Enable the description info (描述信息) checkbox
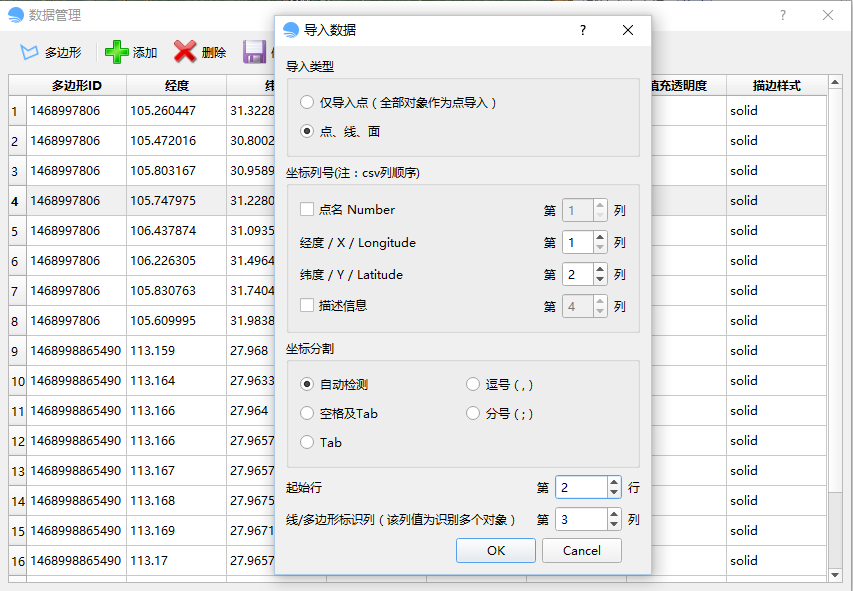Screen dimensions: 853x591 pos(307,305)
